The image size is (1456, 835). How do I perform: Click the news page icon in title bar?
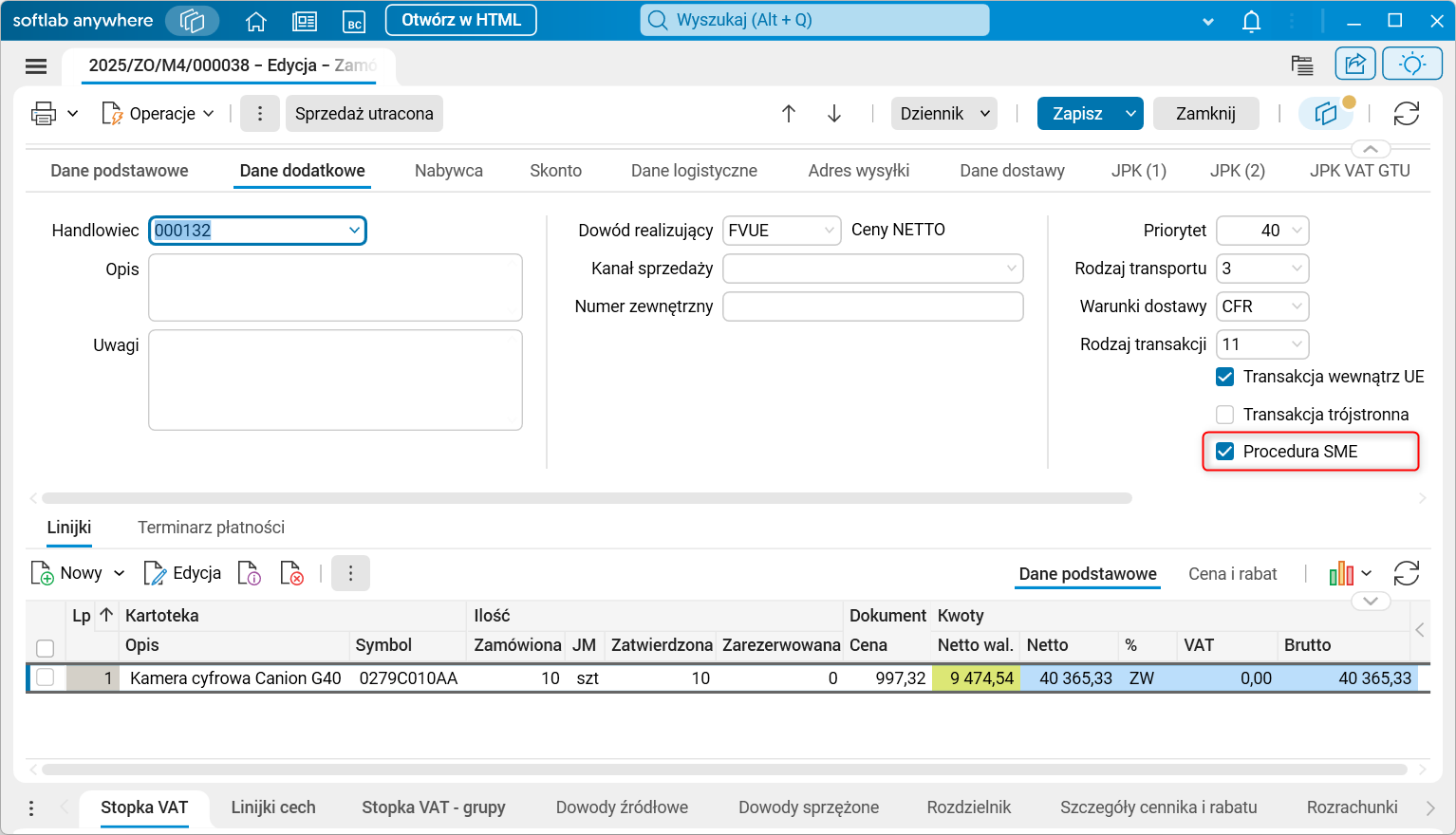[305, 21]
